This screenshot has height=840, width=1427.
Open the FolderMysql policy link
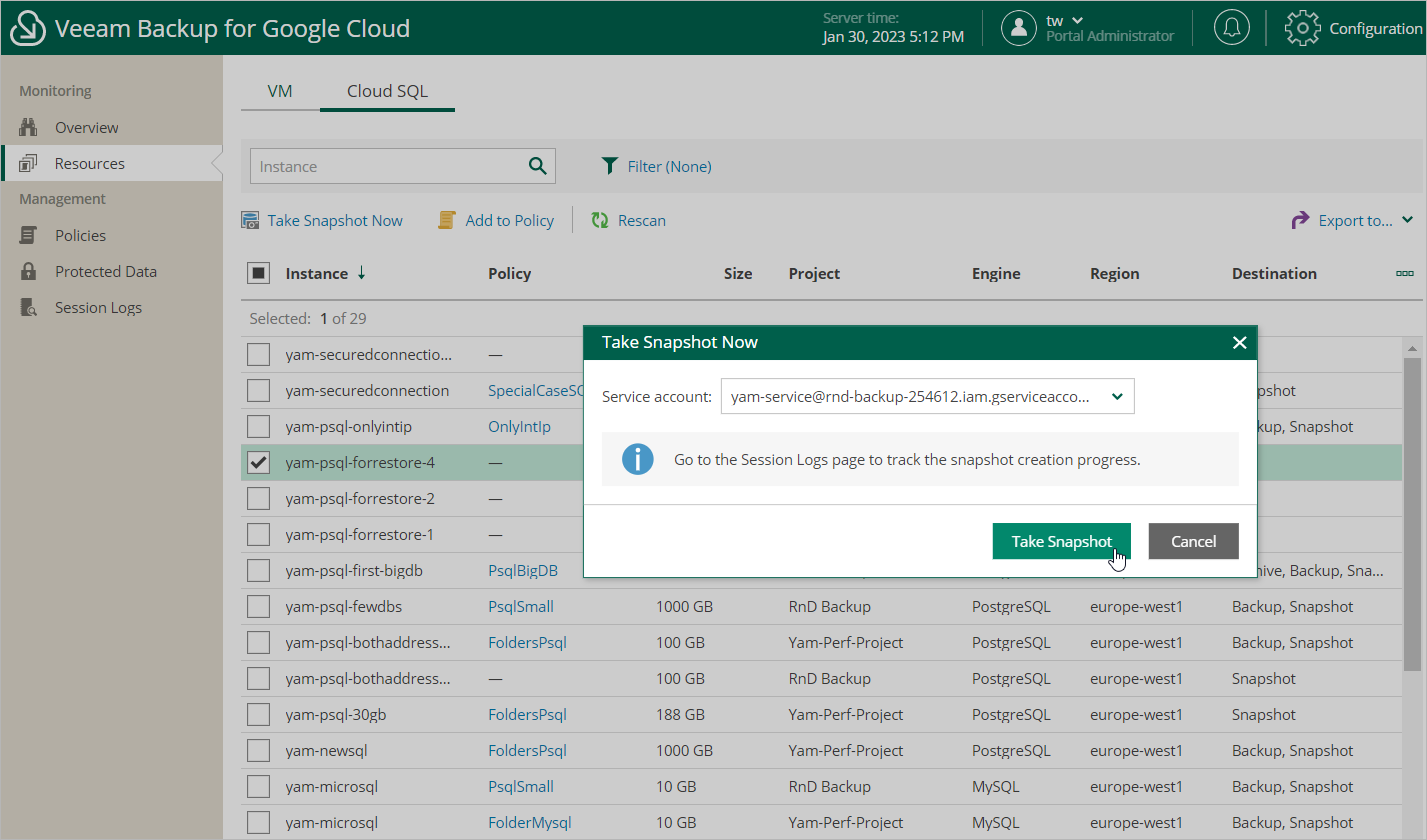click(529, 823)
